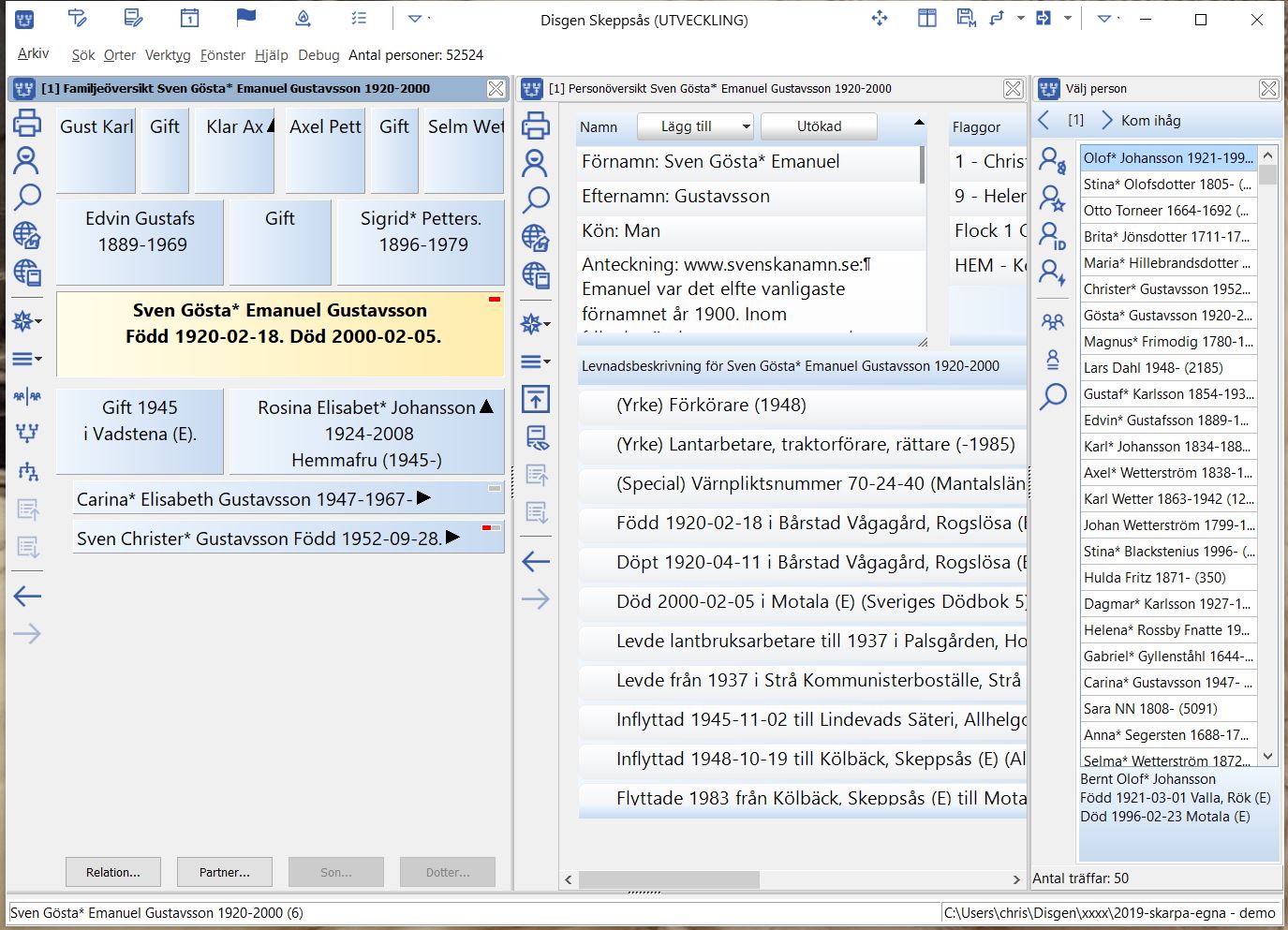Click upload-arrow box icon in Personöversikt sidebar
This screenshot has width=1288, height=930.
click(536, 400)
